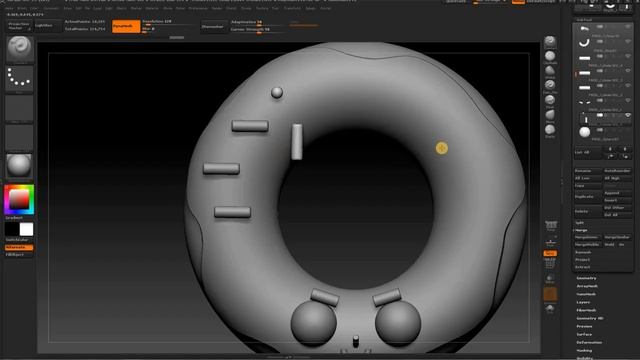Click the move-subtool-up arrow icon
This screenshot has height=360, width=640.
[x=610, y=156]
